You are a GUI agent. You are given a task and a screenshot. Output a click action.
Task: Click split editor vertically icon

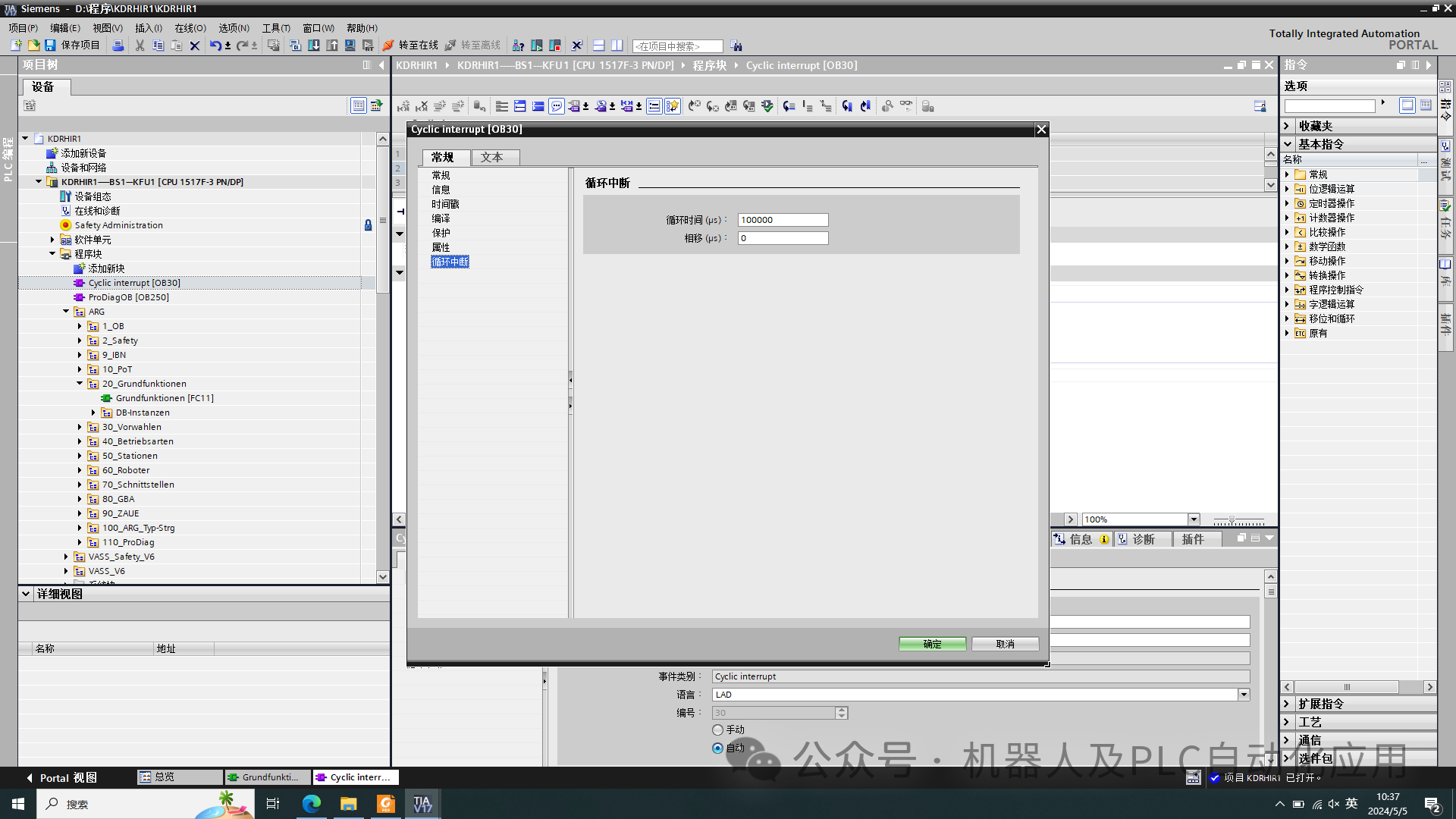[617, 45]
